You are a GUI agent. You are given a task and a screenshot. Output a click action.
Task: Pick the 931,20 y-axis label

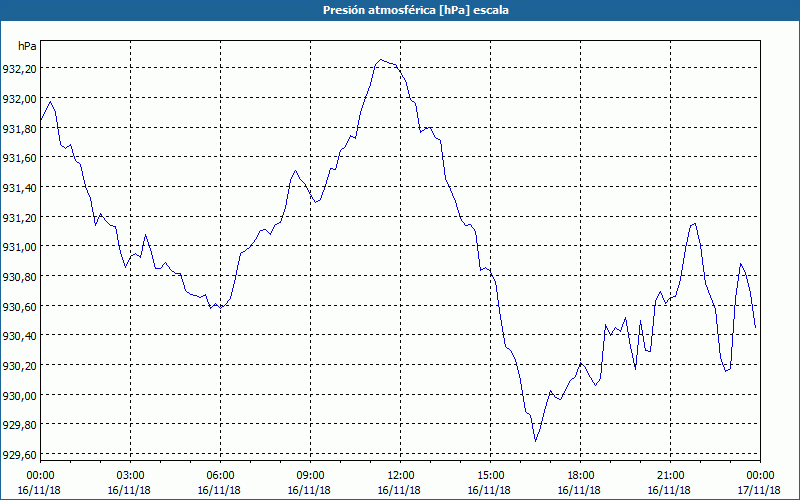pyautogui.click(x=19, y=217)
